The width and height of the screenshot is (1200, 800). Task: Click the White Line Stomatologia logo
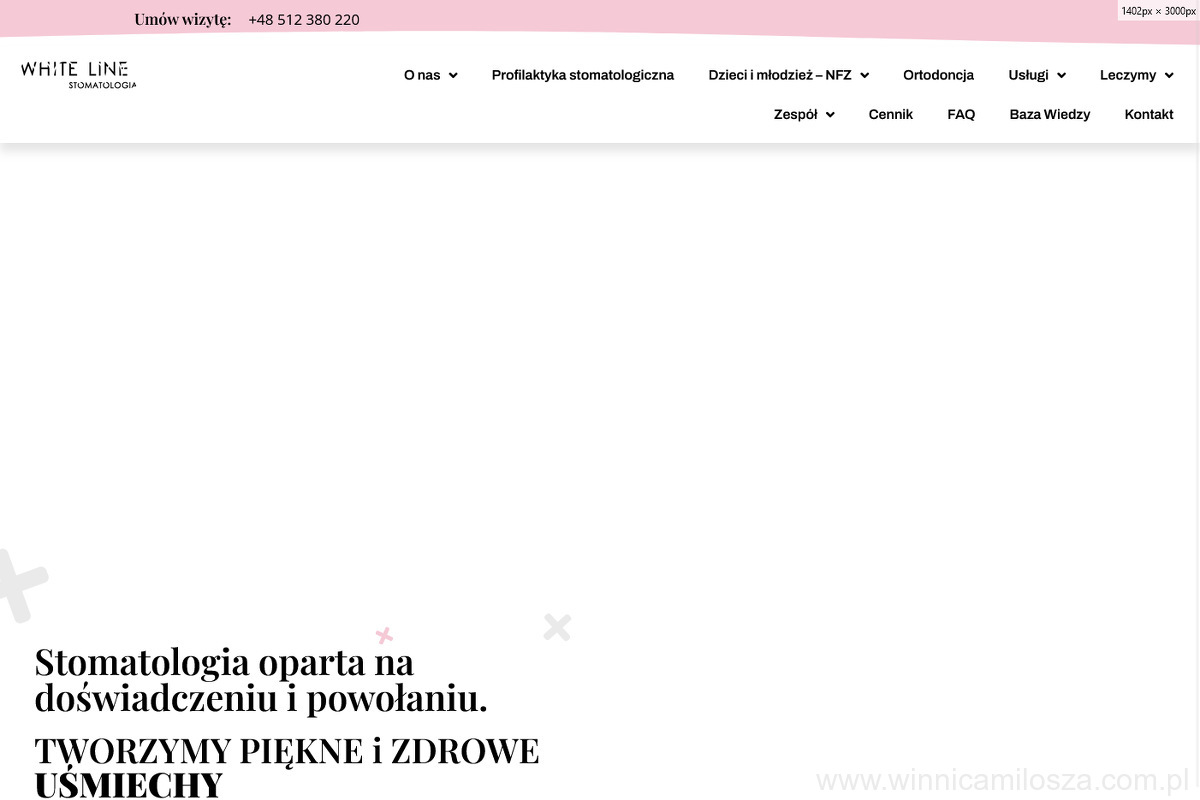(x=78, y=74)
